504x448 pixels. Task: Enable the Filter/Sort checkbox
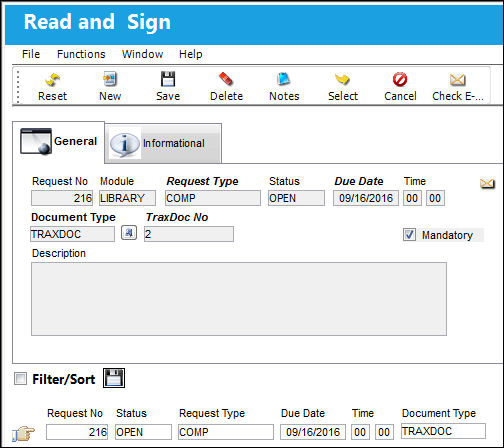(x=20, y=379)
